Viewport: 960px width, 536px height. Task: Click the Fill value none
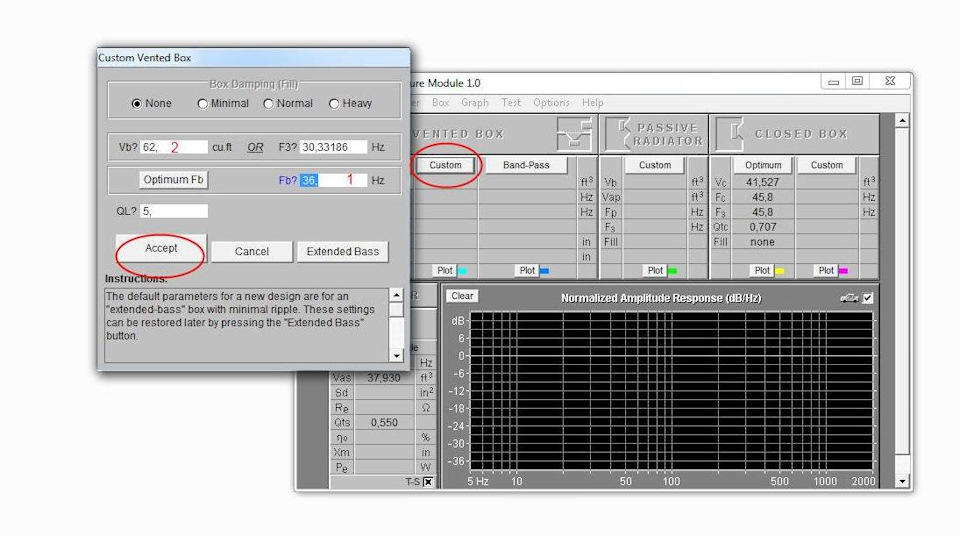[x=762, y=242]
